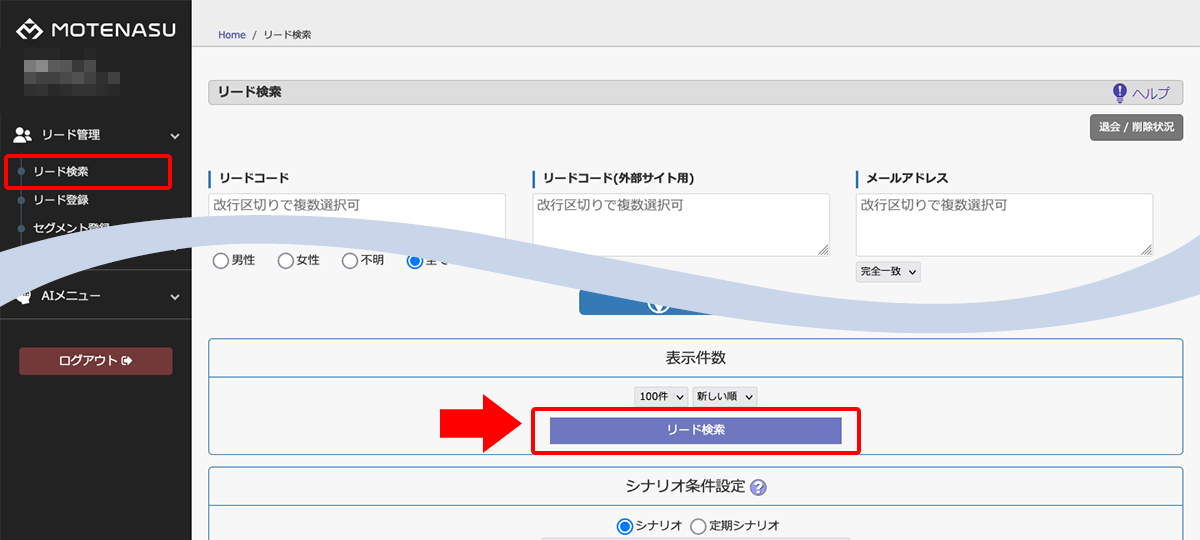Select the 定期シナリオ radio button

click(698, 526)
